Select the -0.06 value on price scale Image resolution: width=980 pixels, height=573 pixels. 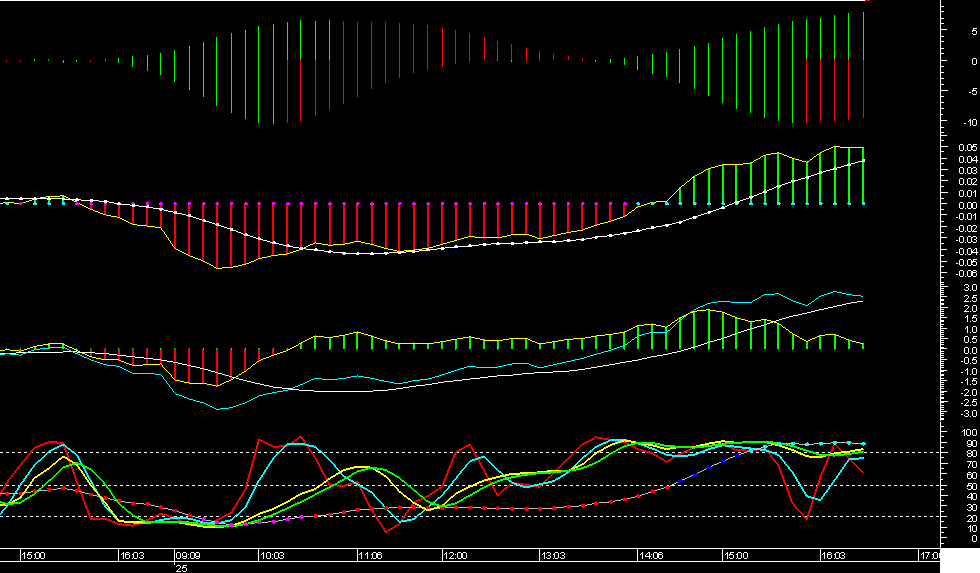pos(960,273)
